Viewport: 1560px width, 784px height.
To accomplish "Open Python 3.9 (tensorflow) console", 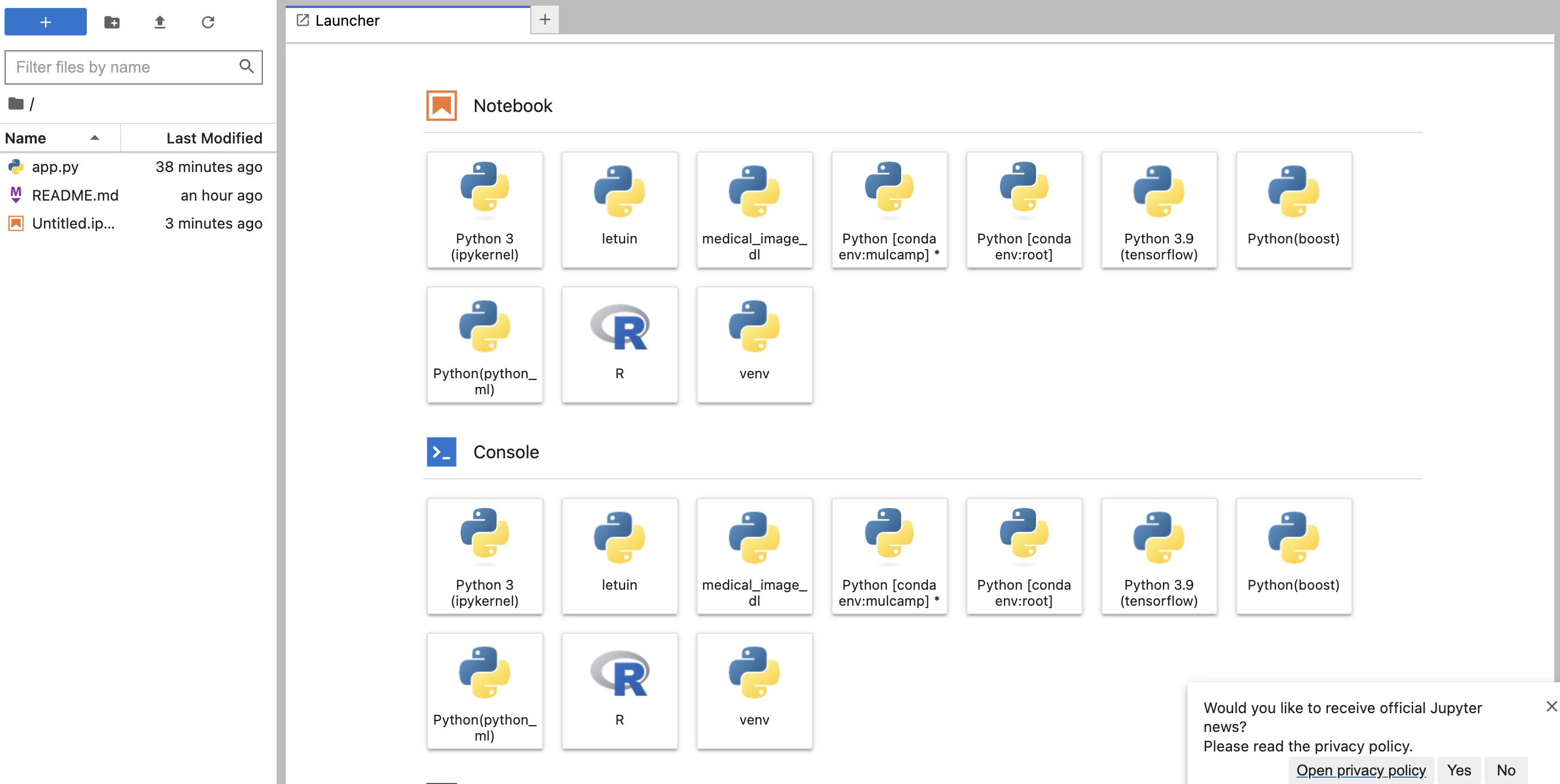I will point(1159,556).
